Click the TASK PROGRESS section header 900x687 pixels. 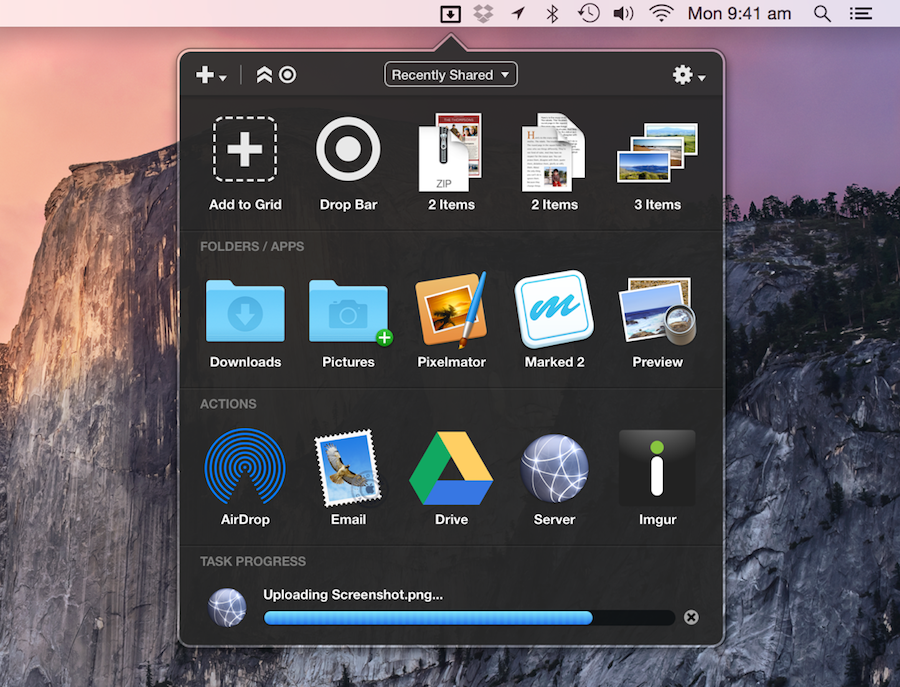pyautogui.click(x=253, y=561)
